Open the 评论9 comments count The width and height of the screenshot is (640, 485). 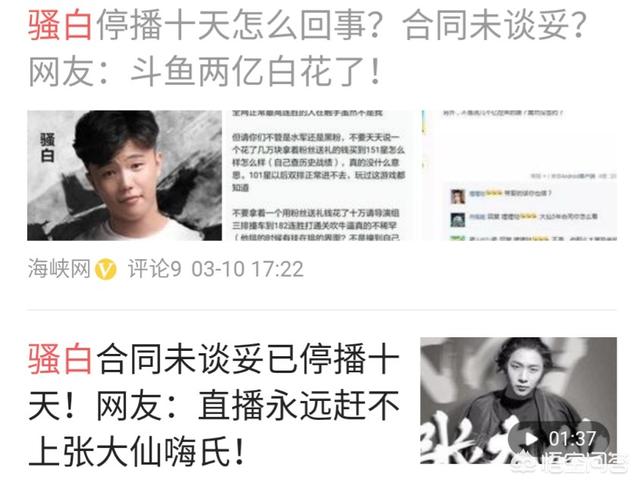[154, 269]
